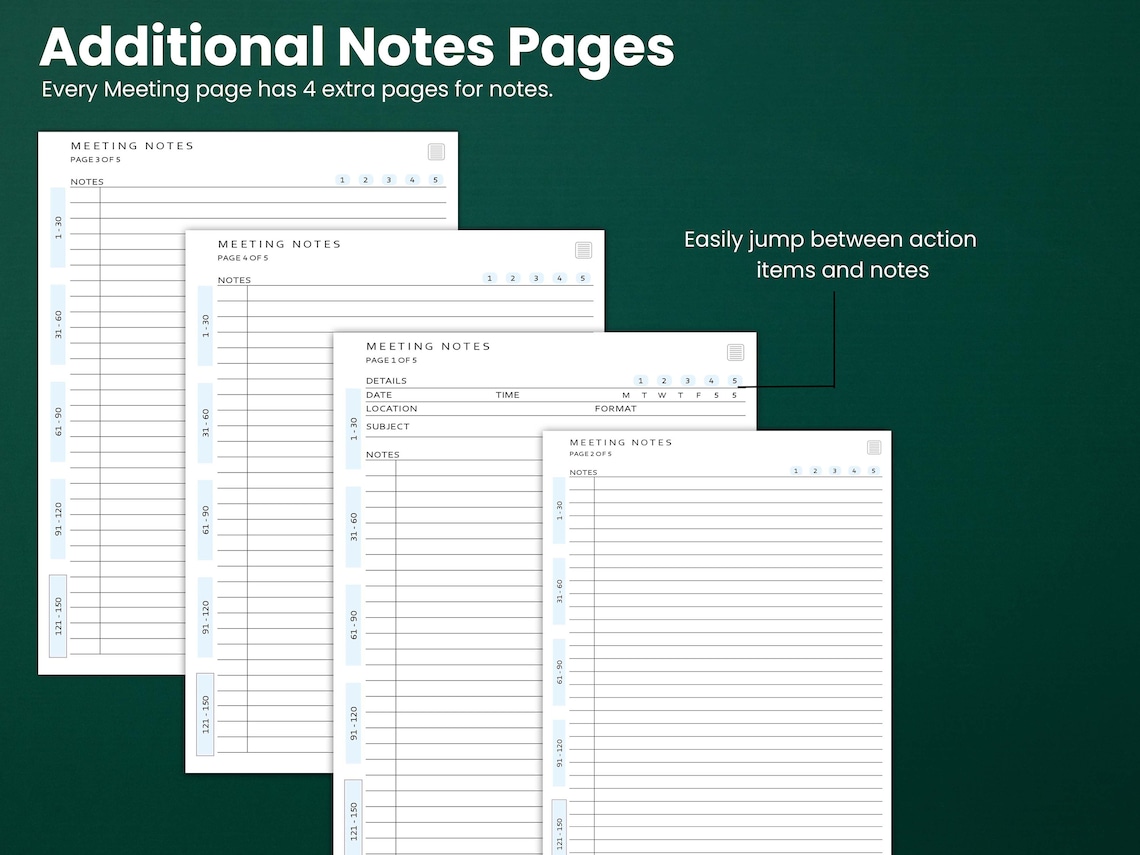Select jump circle "4" on Page 4
This screenshot has height=855, width=1140.
559,278
